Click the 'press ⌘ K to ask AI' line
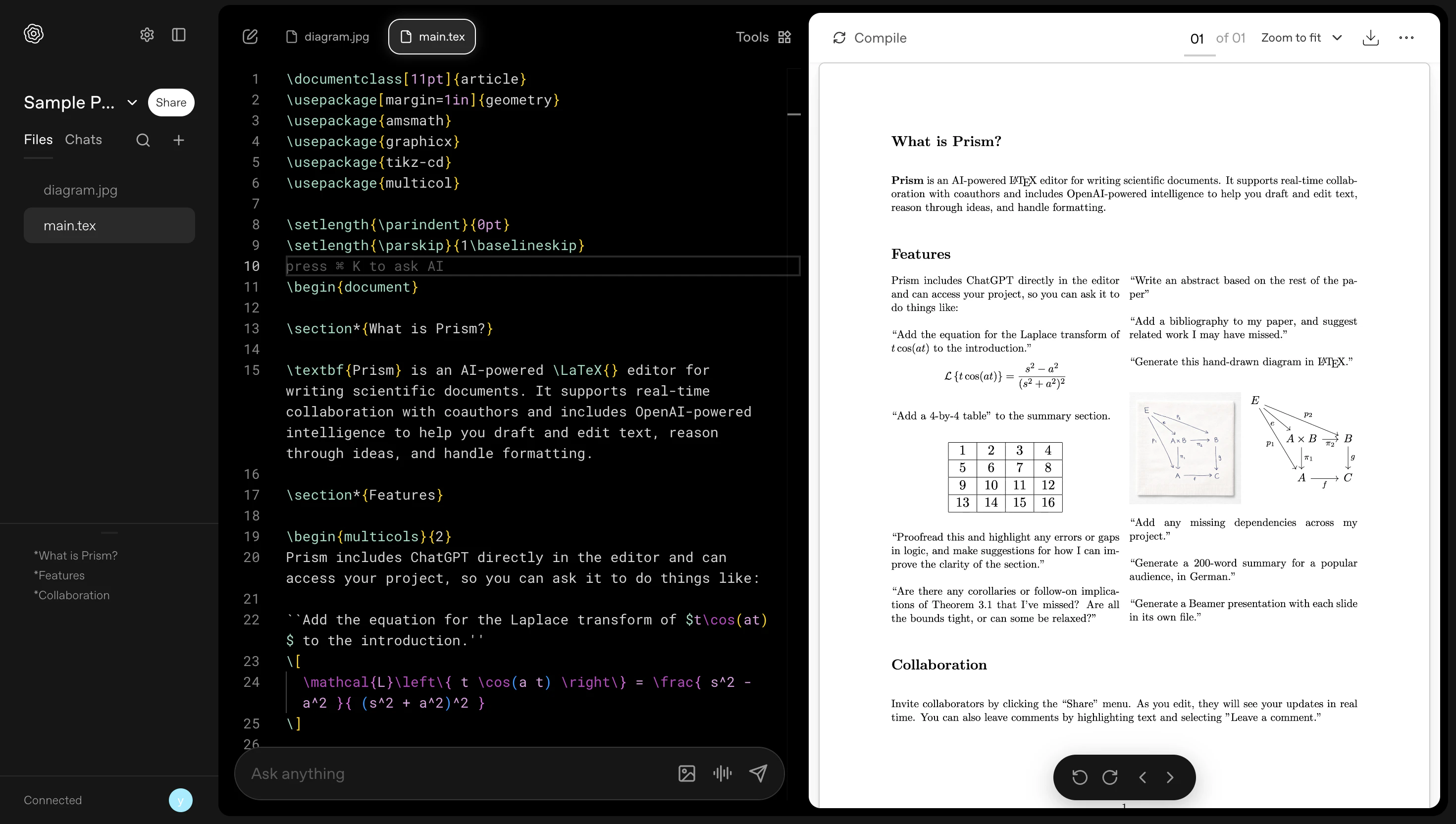This screenshot has width=1456, height=824. 542,266
